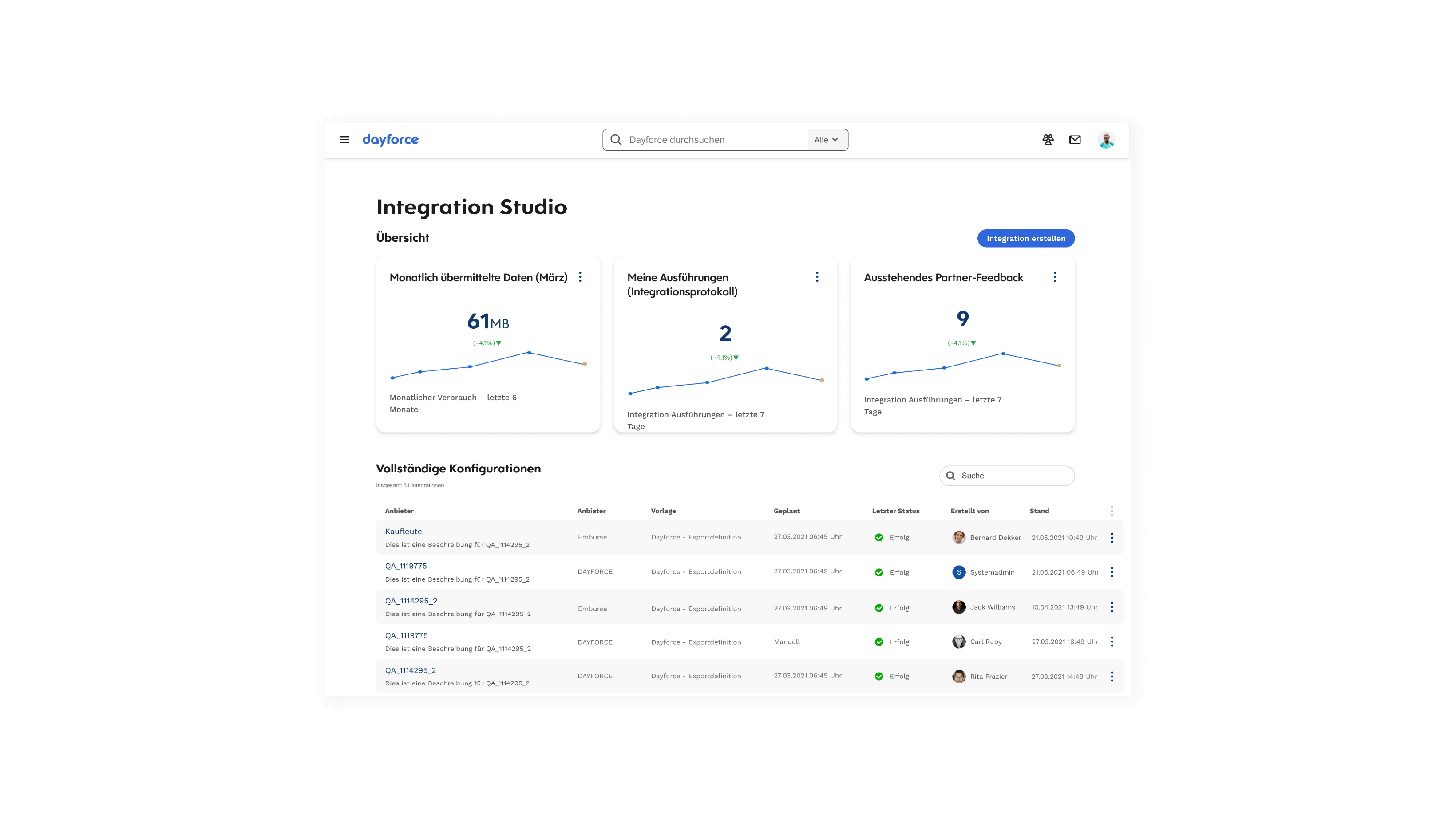
Task: Click search magnifier in Dayforce search bar
Action: (616, 139)
